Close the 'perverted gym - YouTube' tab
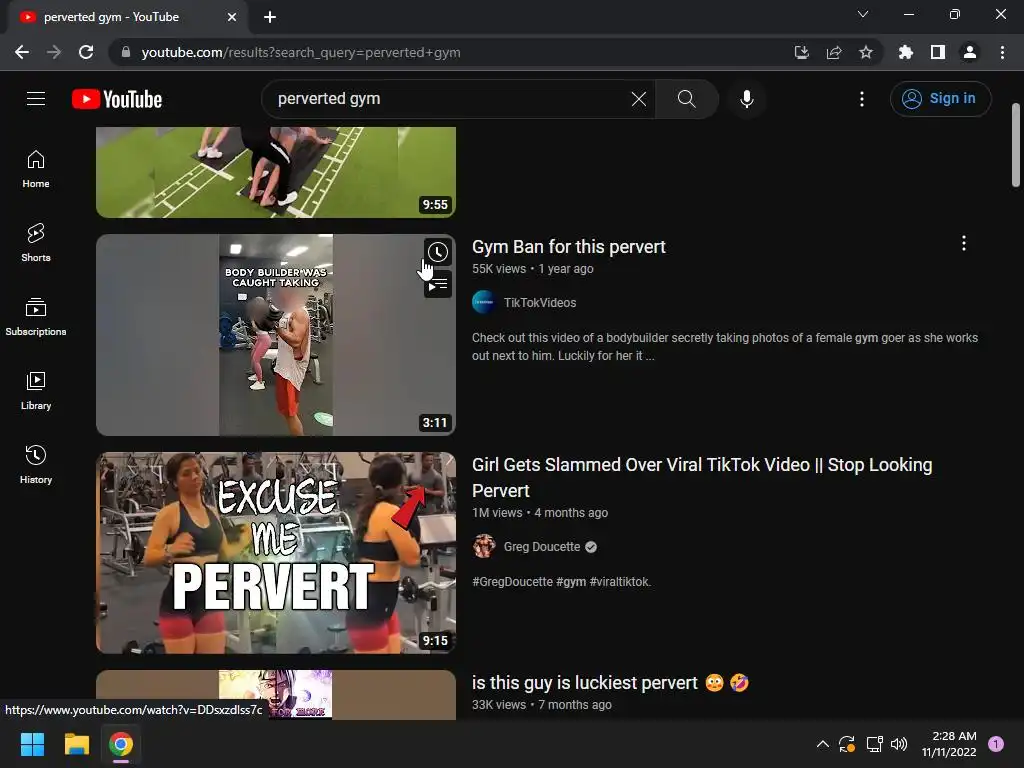1024x768 pixels. coord(232,17)
